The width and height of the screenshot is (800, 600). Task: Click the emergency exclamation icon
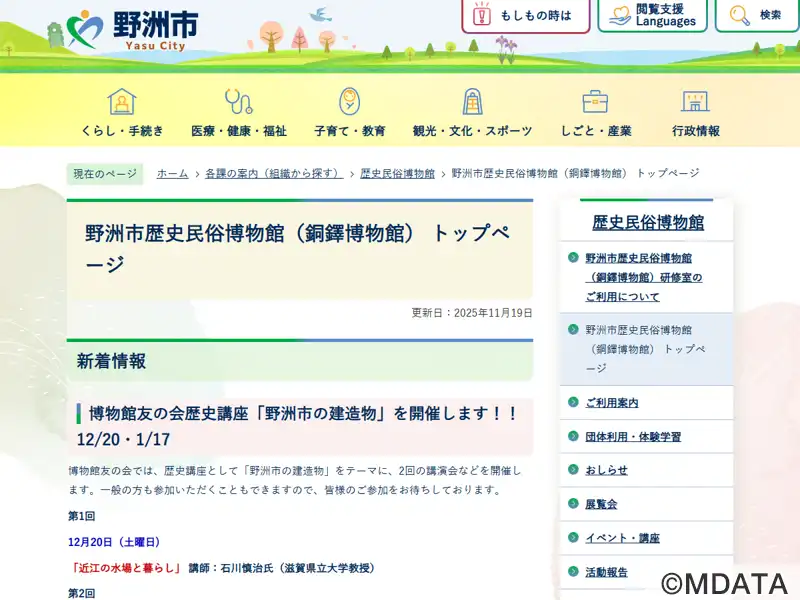[x=481, y=14]
